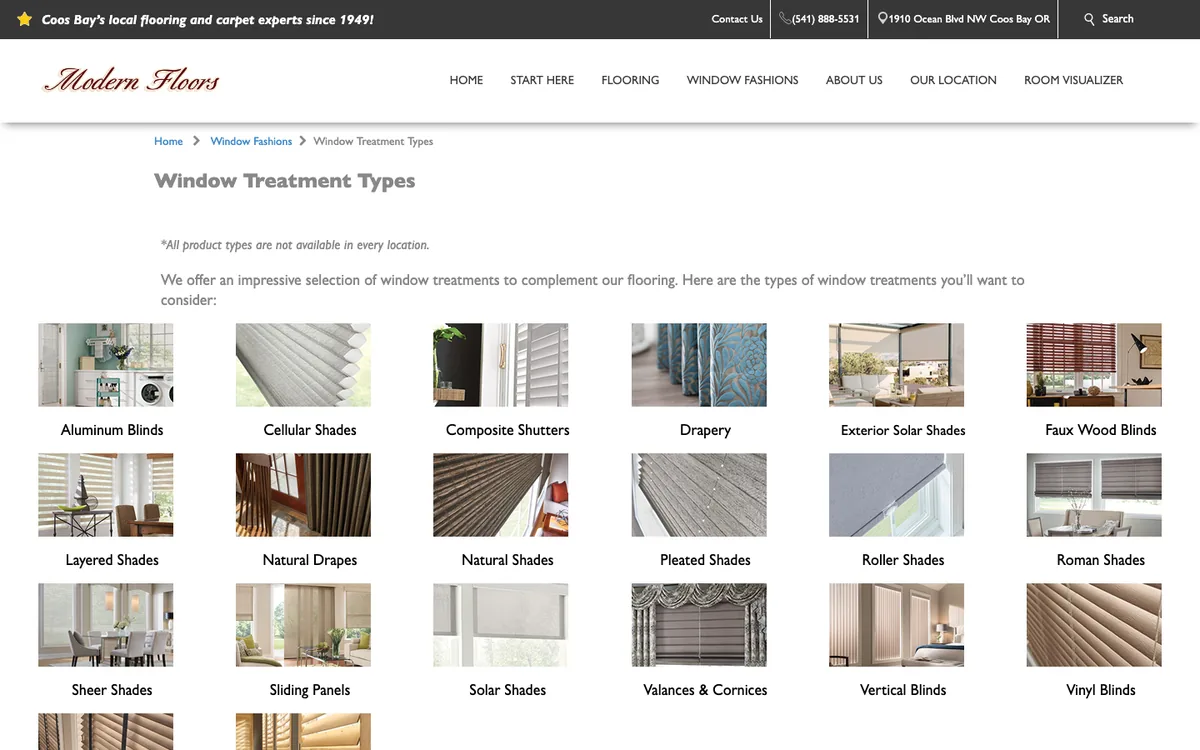Click the phone icon beside (541) 888-5531
Image resolution: width=1200 pixels, height=750 pixels.
point(785,18)
